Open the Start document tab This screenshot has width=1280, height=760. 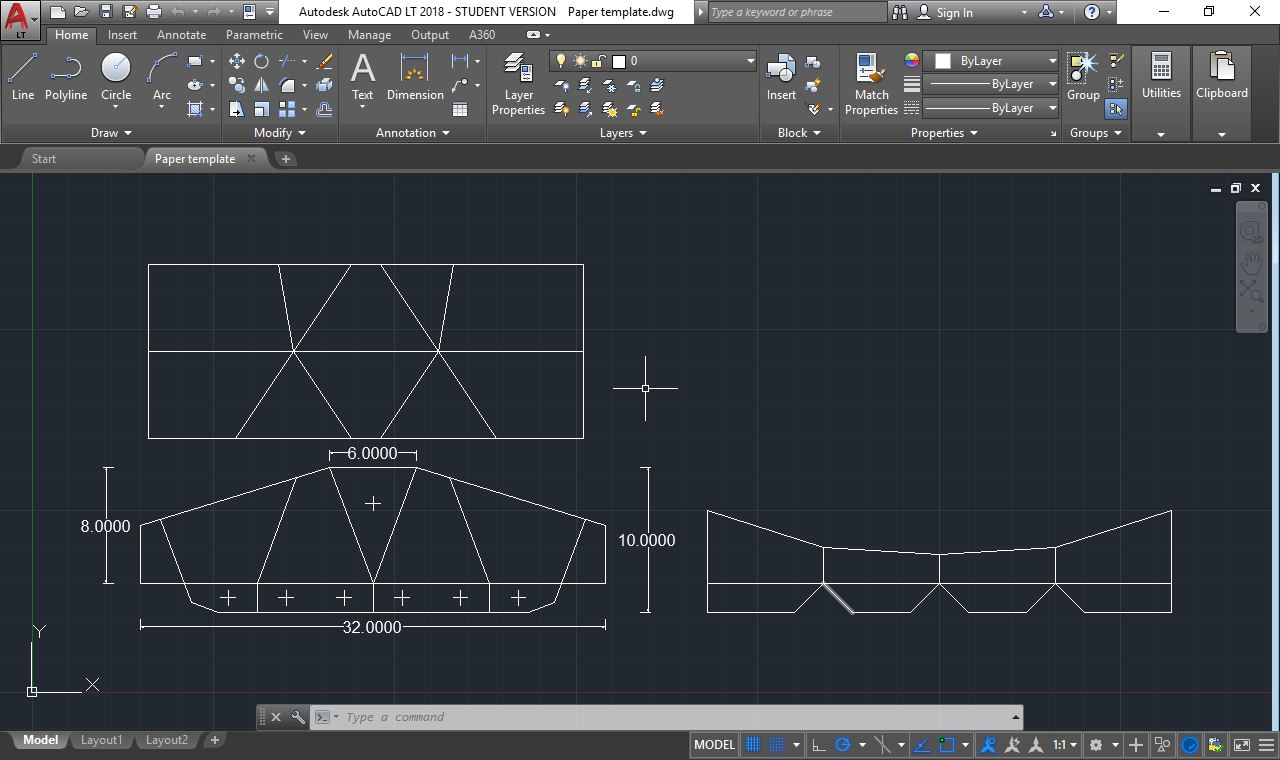click(44, 159)
